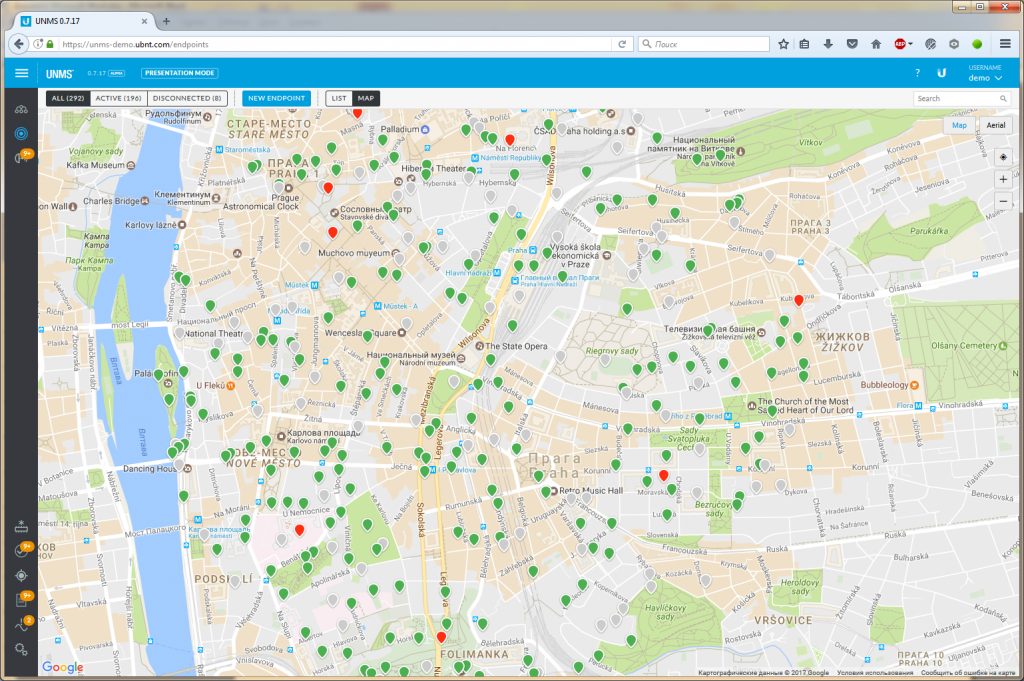Image resolution: width=1024 pixels, height=681 pixels.
Task: Click the help question mark icon
Action: 917,73
